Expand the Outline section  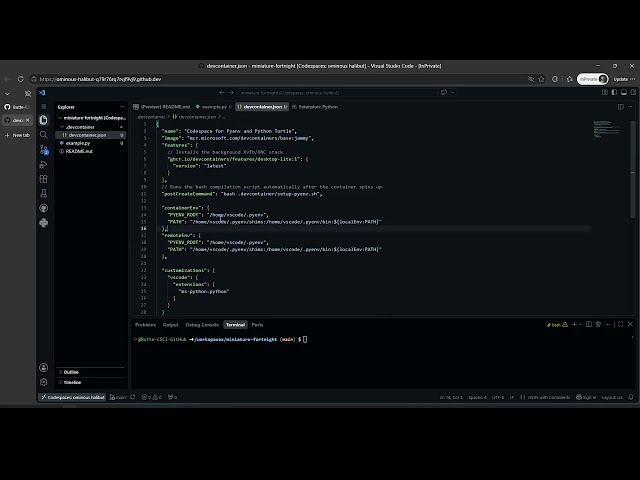coord(91,372)
